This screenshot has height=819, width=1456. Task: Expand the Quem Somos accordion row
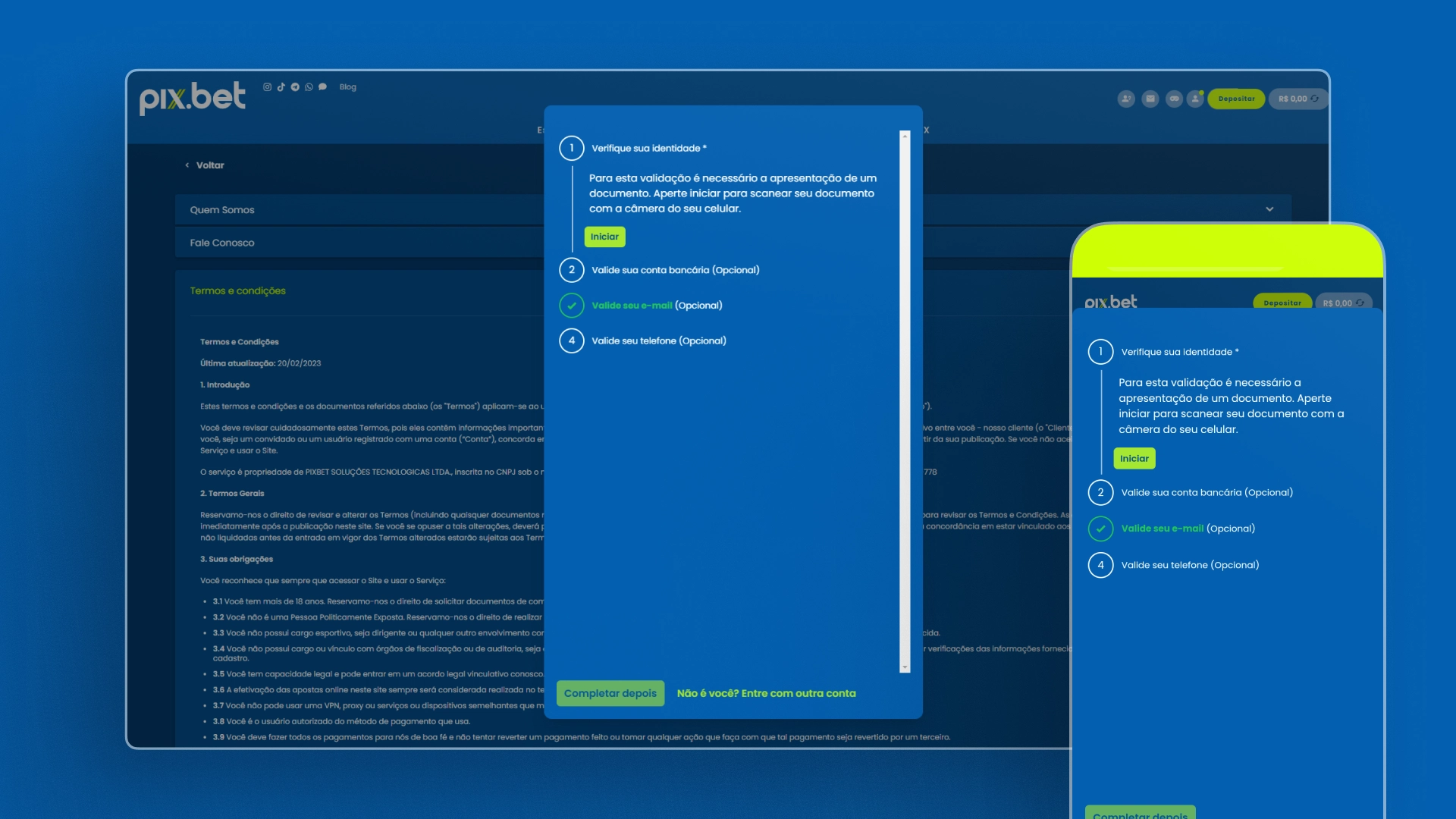coord(733,209)
